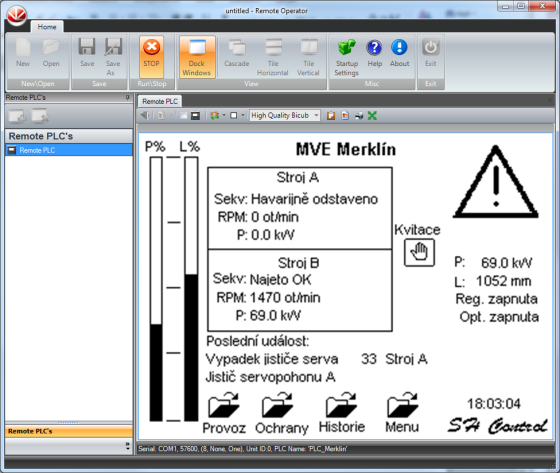Click the Serial COM1 status bar text
The image size is (560, 473).
point(243,449)
